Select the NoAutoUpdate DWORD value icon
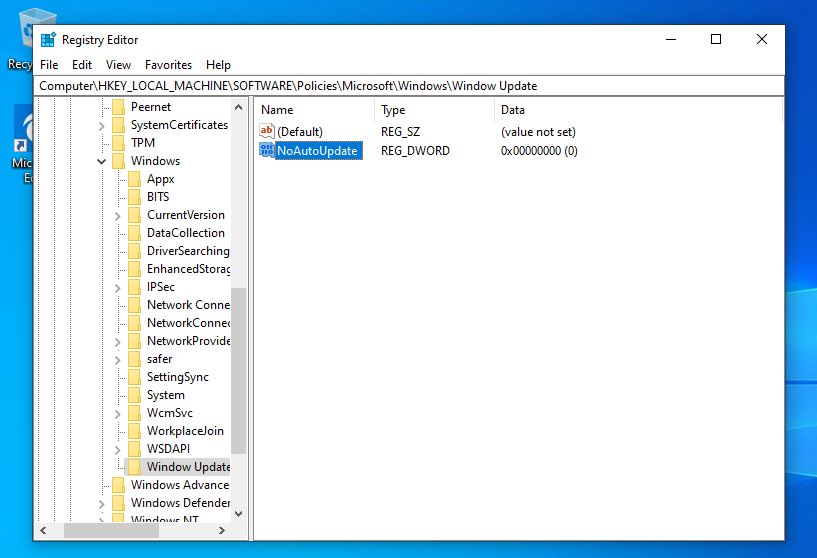The height and width of the screenshot is (558, 817). click(266, 151)
